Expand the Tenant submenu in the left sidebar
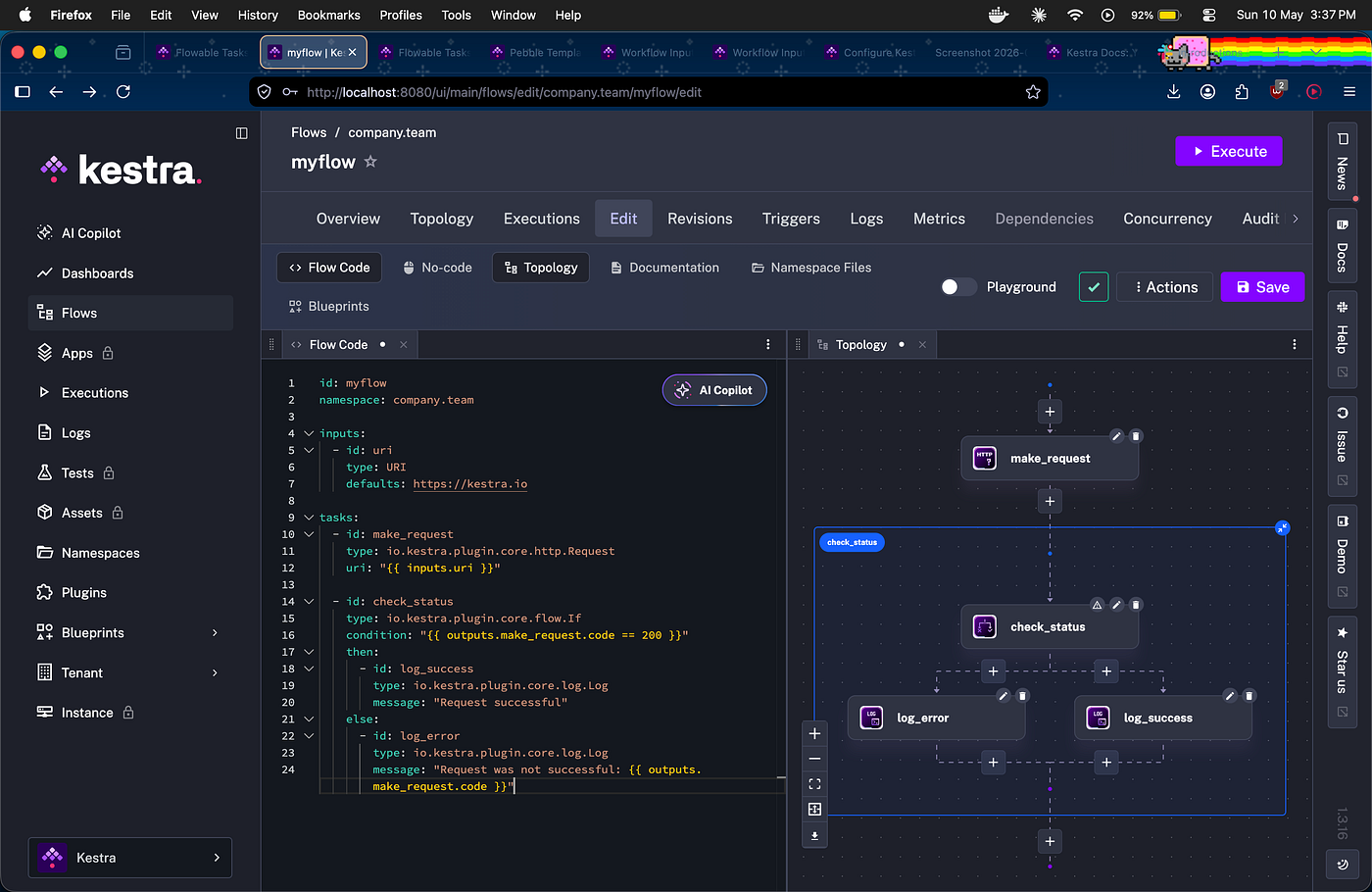1372x892 pixels. click(x=215, y=673)
